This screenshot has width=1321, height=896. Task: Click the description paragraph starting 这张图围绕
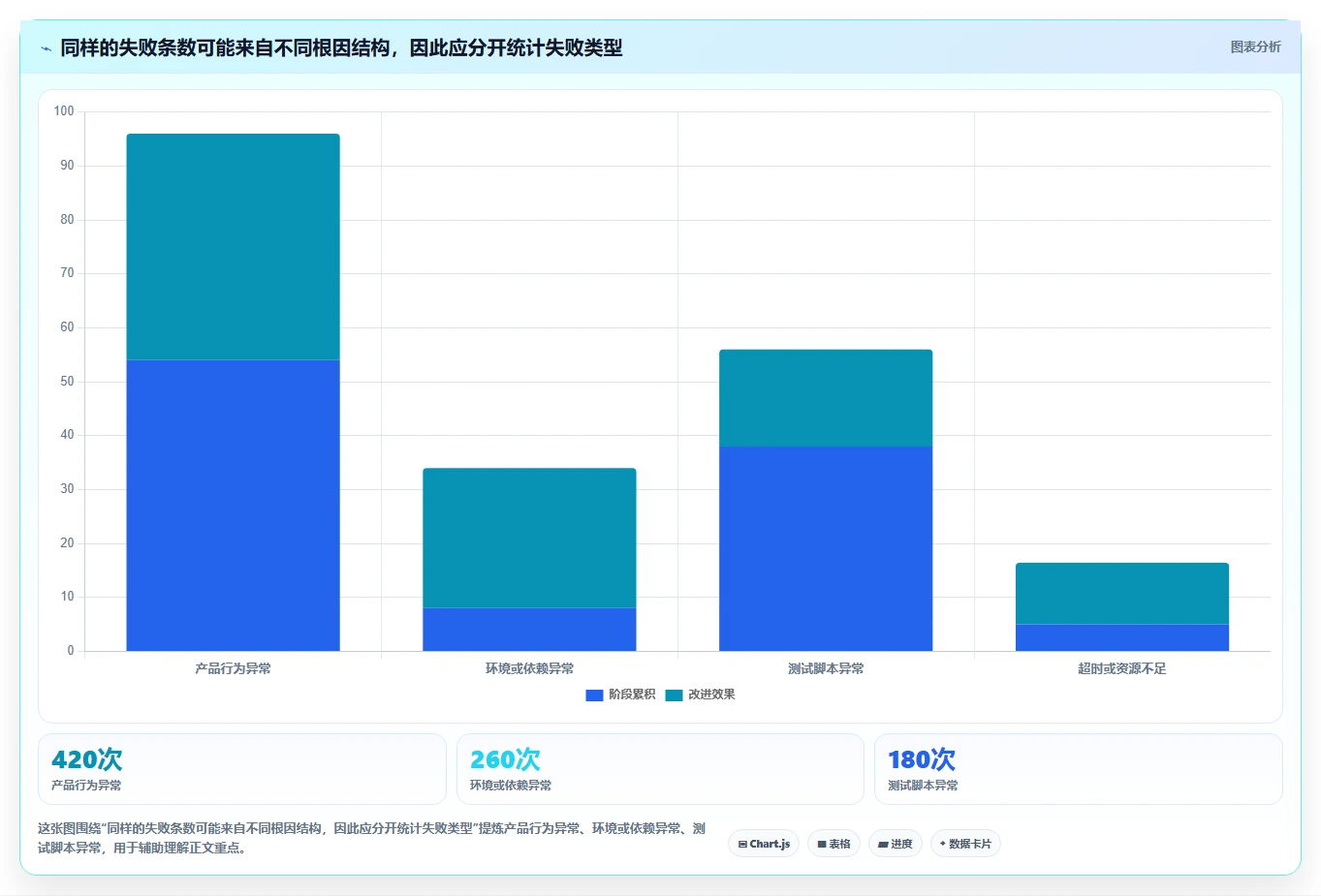(372, 838)
